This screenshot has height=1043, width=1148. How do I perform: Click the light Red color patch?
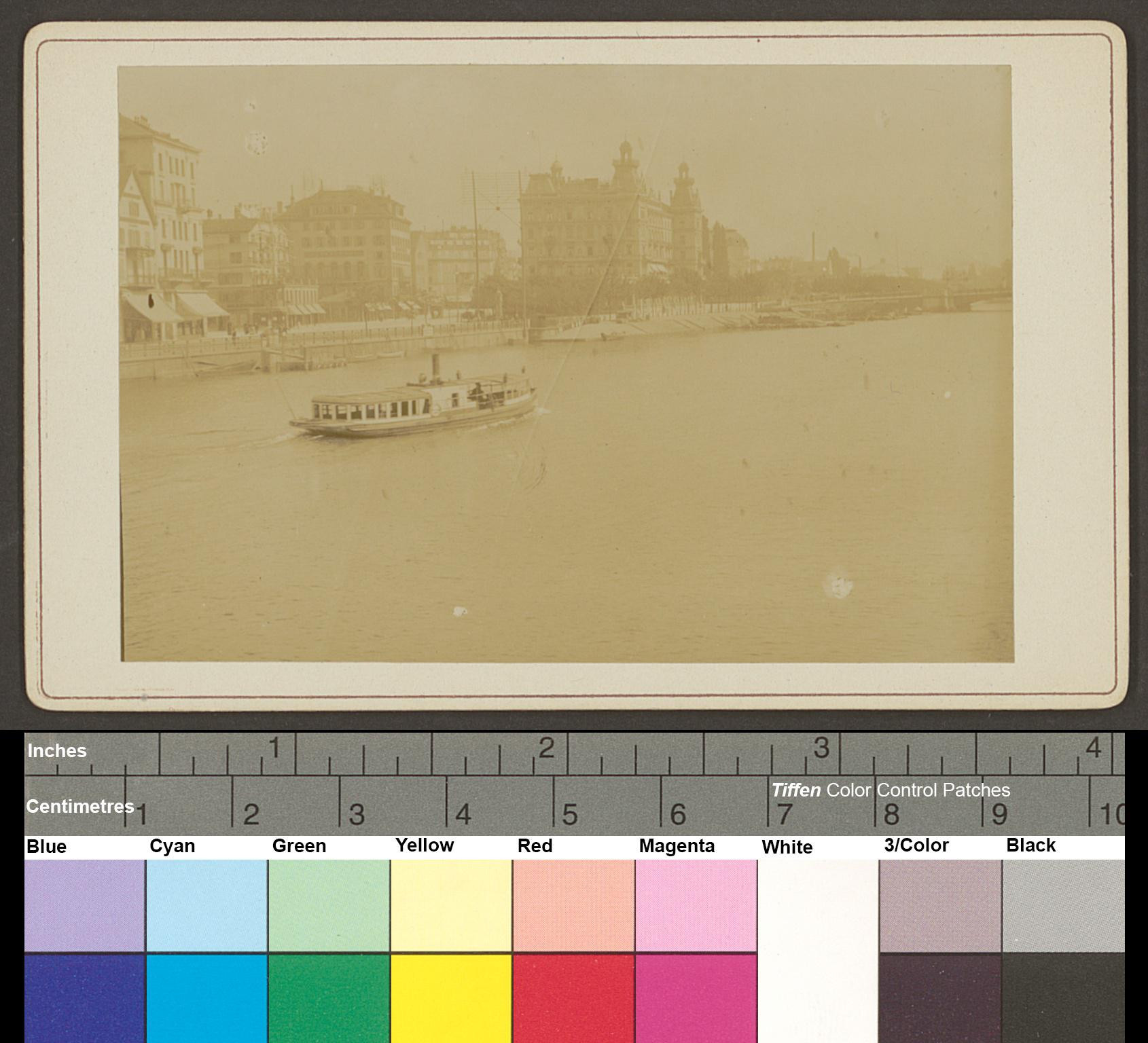[x=573, y=906]
